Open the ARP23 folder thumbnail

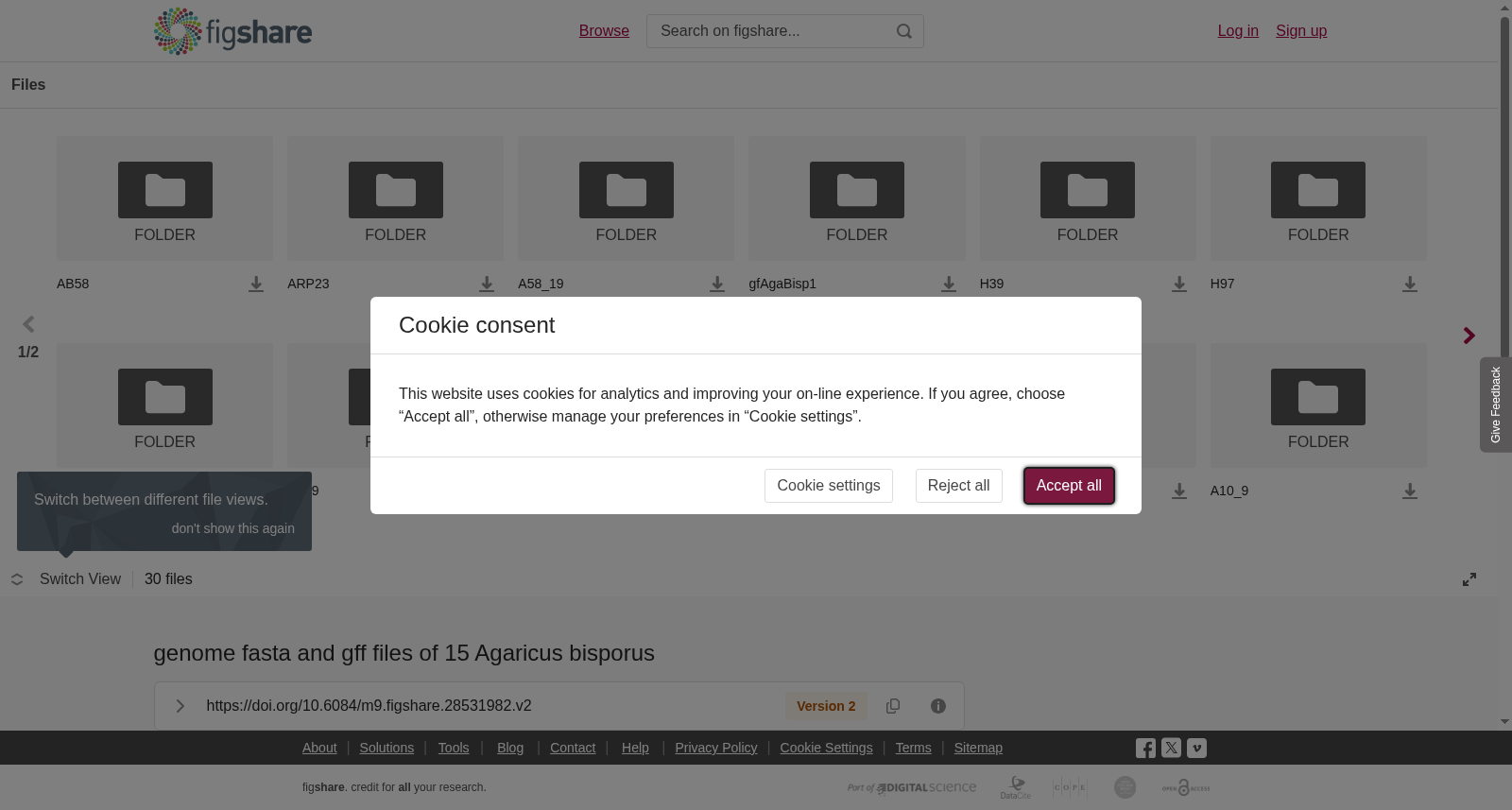(x=396, y=198)
